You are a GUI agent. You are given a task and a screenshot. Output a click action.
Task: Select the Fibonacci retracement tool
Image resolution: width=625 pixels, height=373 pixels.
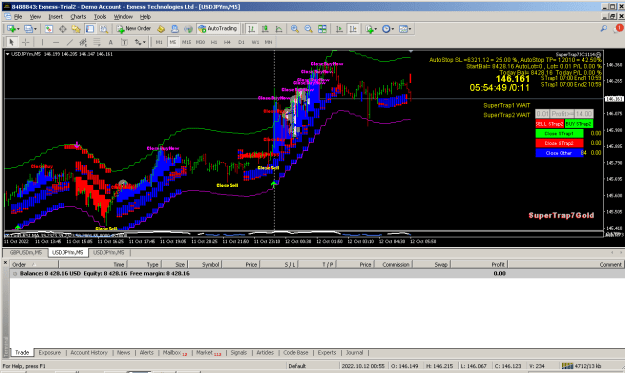[97, 42]
